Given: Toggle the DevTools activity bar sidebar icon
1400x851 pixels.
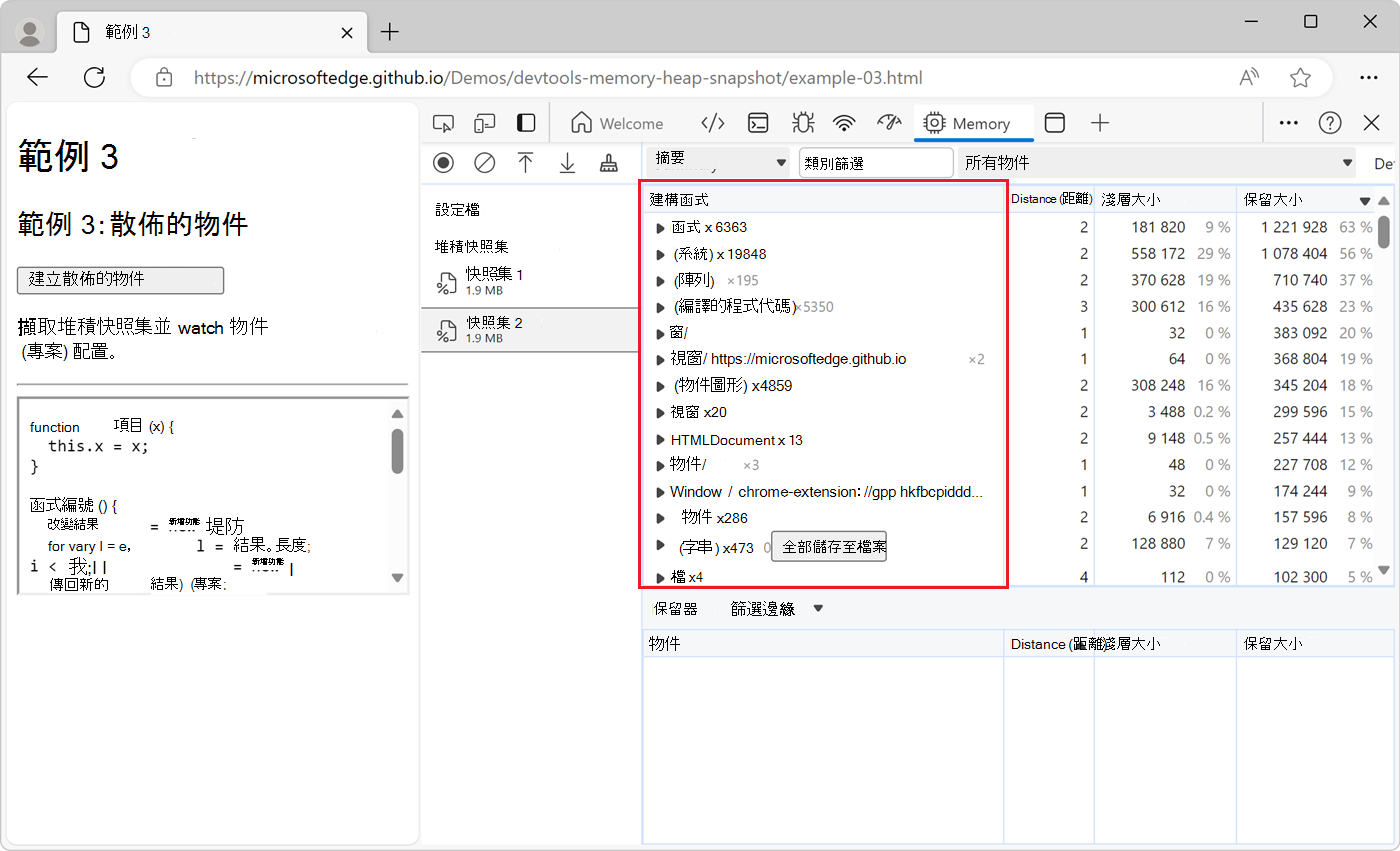Looking at the screenshot, I should click(526, 123).
